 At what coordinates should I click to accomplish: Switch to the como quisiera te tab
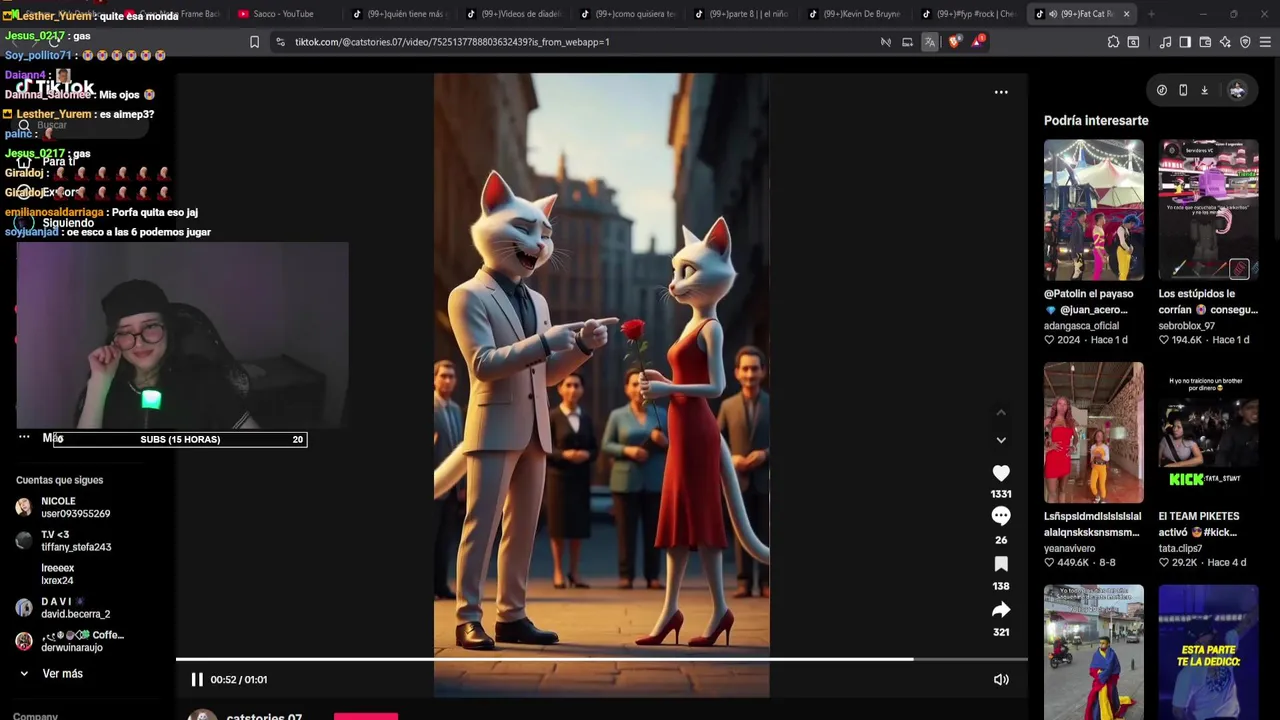point(629,14)
